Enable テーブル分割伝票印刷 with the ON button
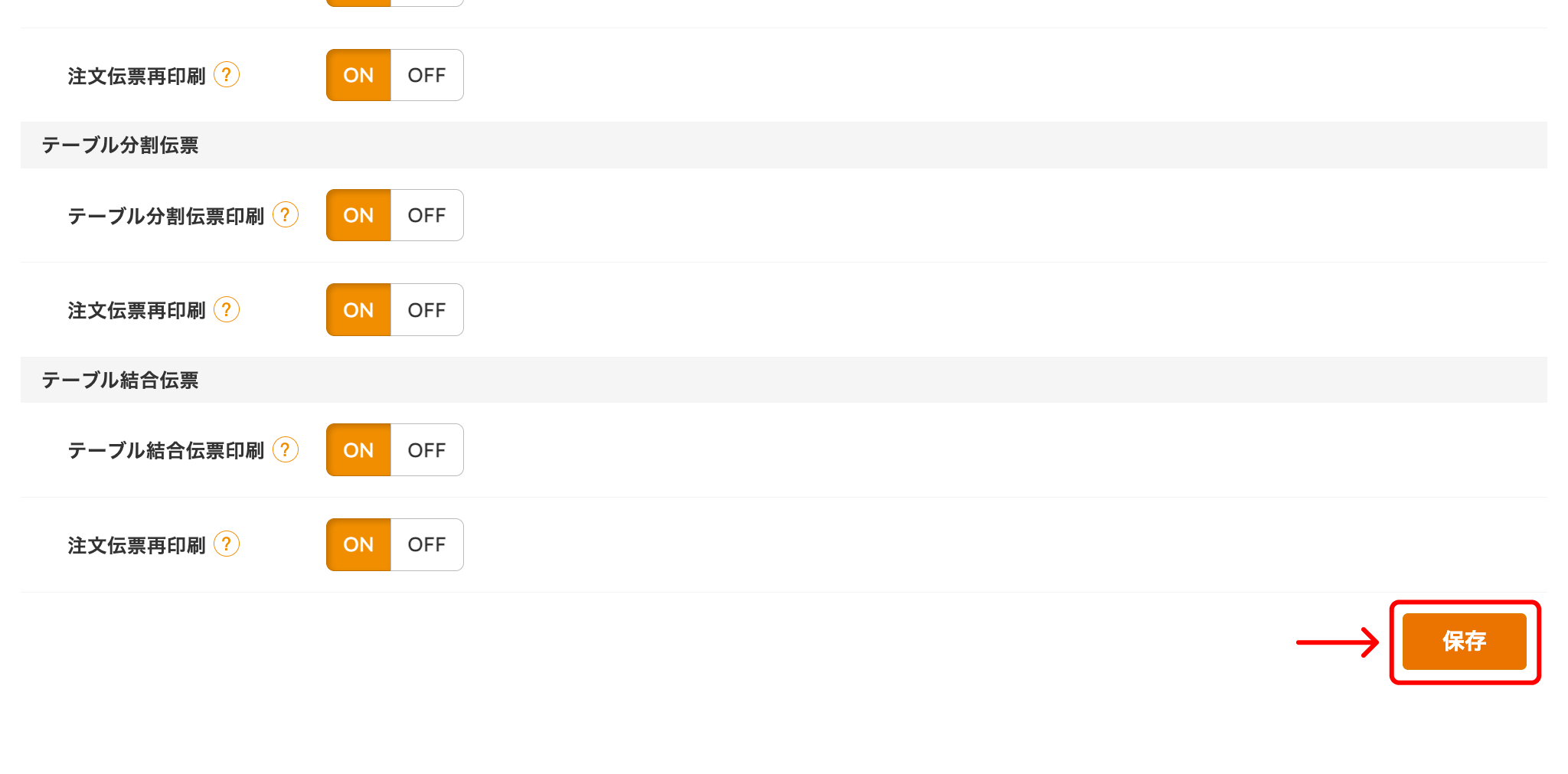This screenshot has height=774, width=1568. pyautogui.click(x=358, y=215)
